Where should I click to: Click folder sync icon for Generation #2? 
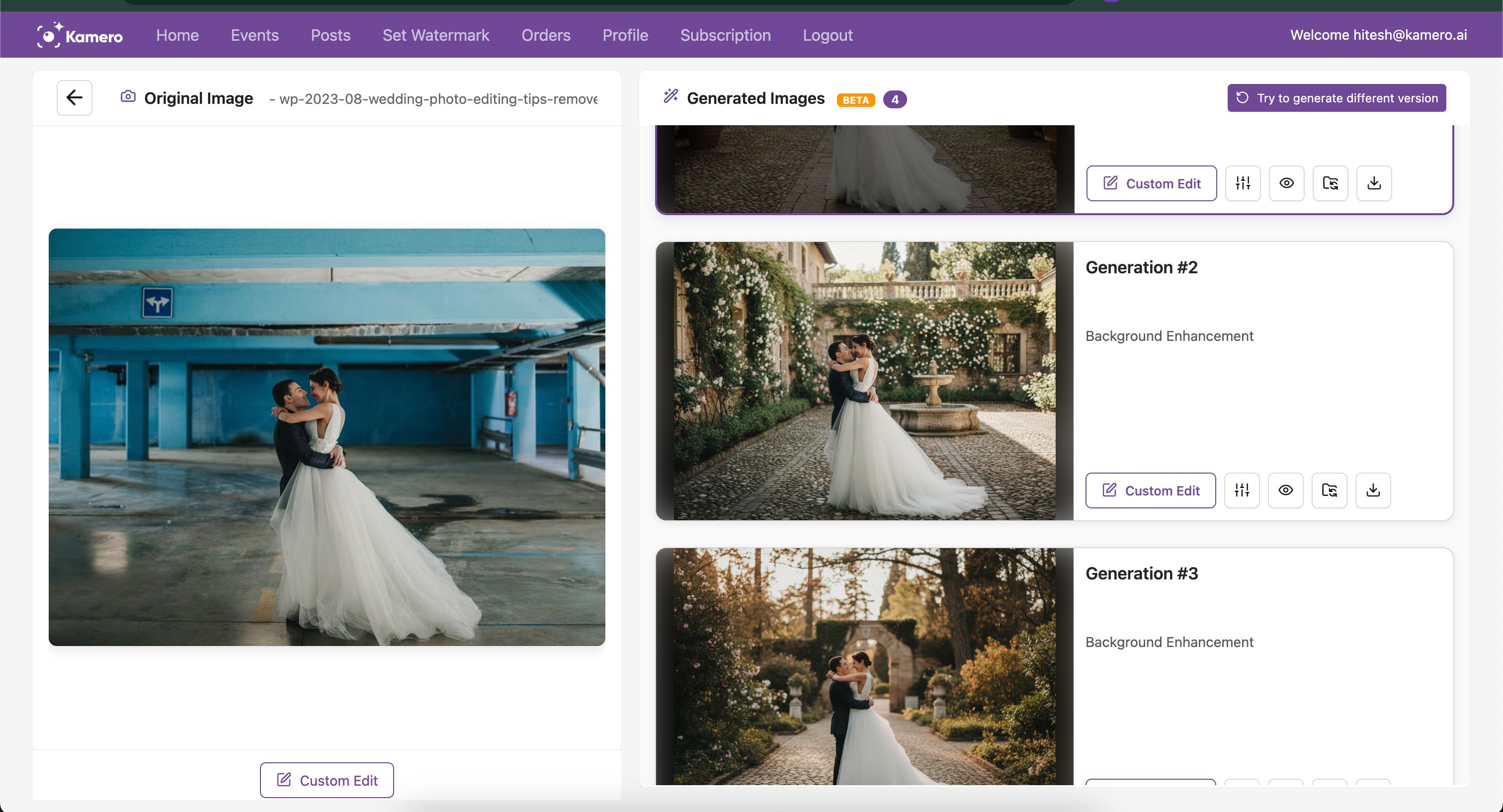click(1329, 490)
